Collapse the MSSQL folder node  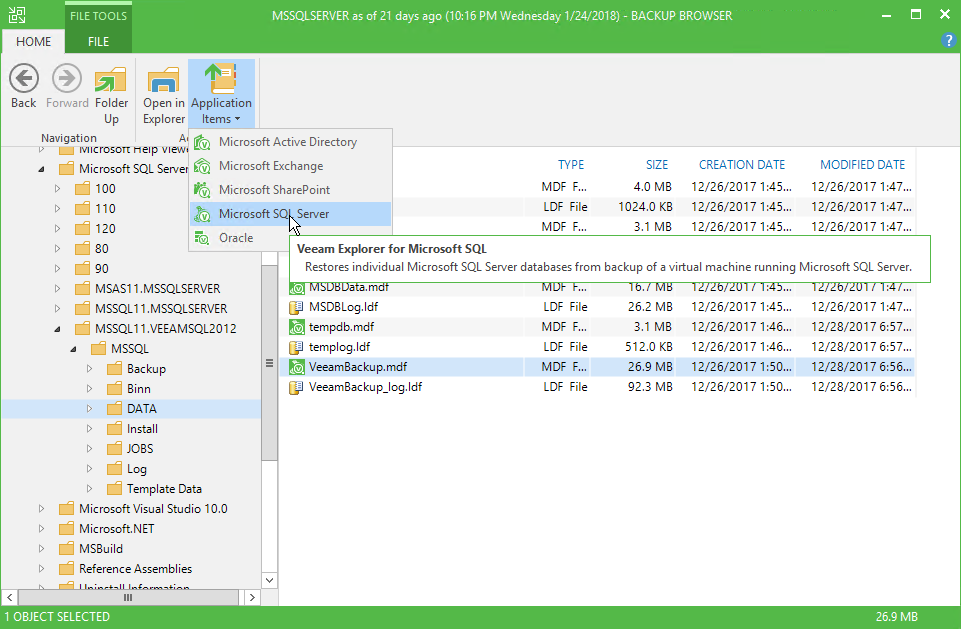pyautogui.click(x=73, y=349)
